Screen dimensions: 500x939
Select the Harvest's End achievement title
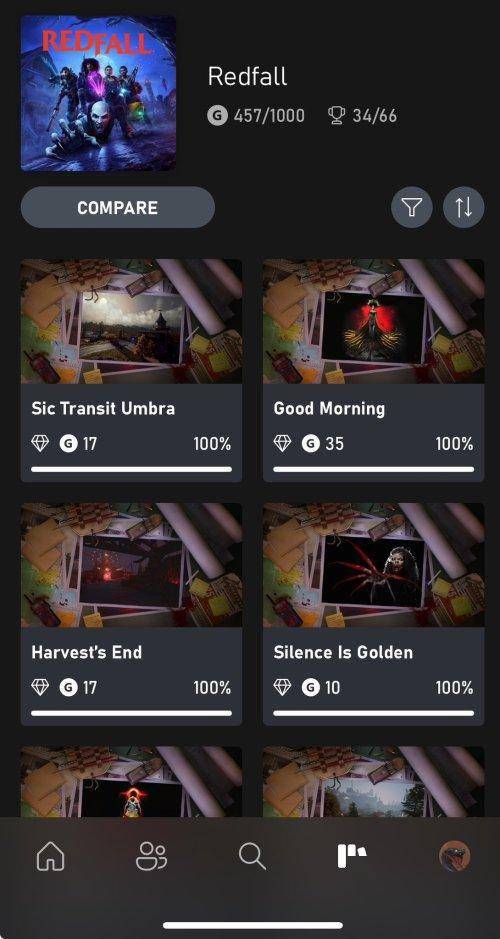pos(86,652)
